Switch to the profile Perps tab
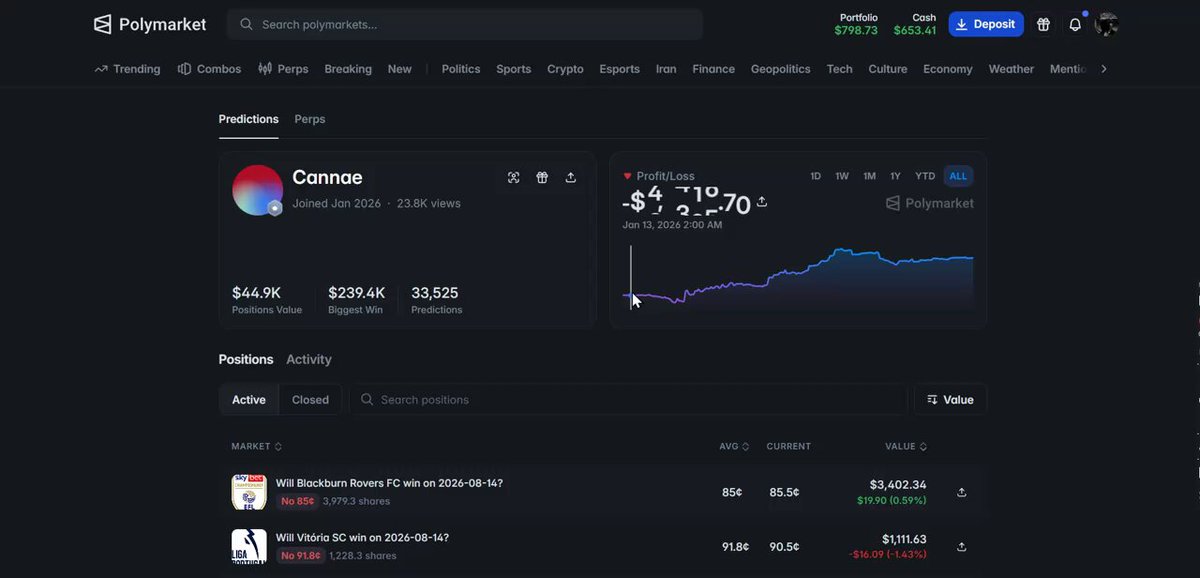Image resolution: width=1200 pixels, height=578 pixels. (x=310, y=119)
